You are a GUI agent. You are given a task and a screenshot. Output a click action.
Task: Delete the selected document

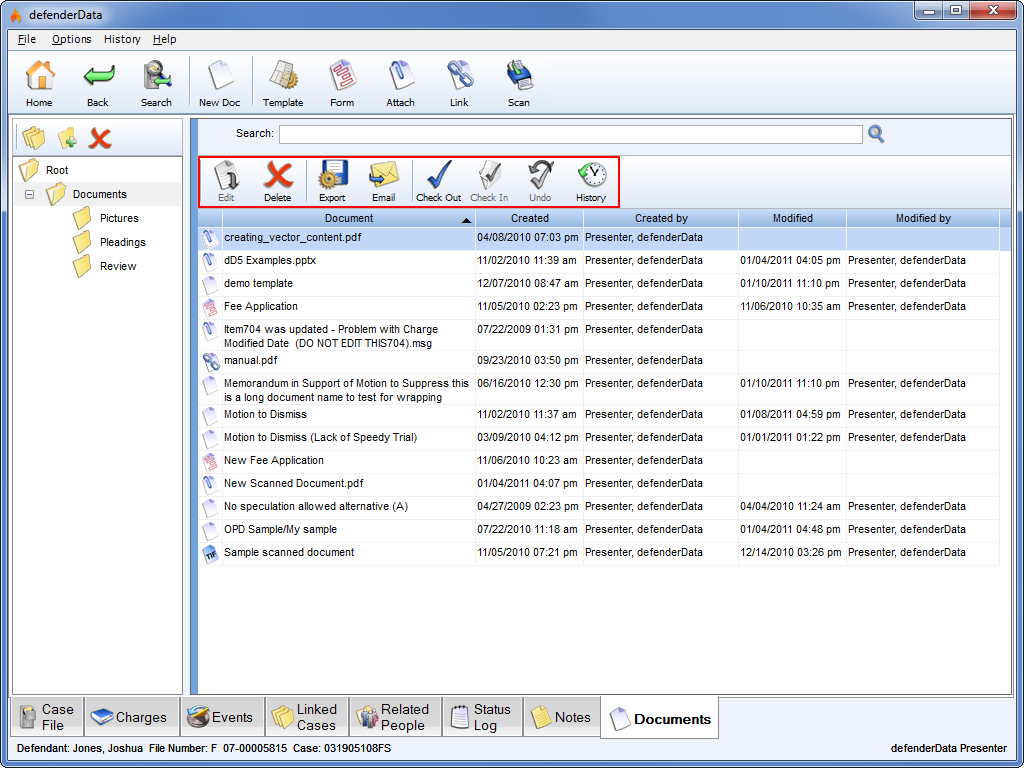point(278,182)
